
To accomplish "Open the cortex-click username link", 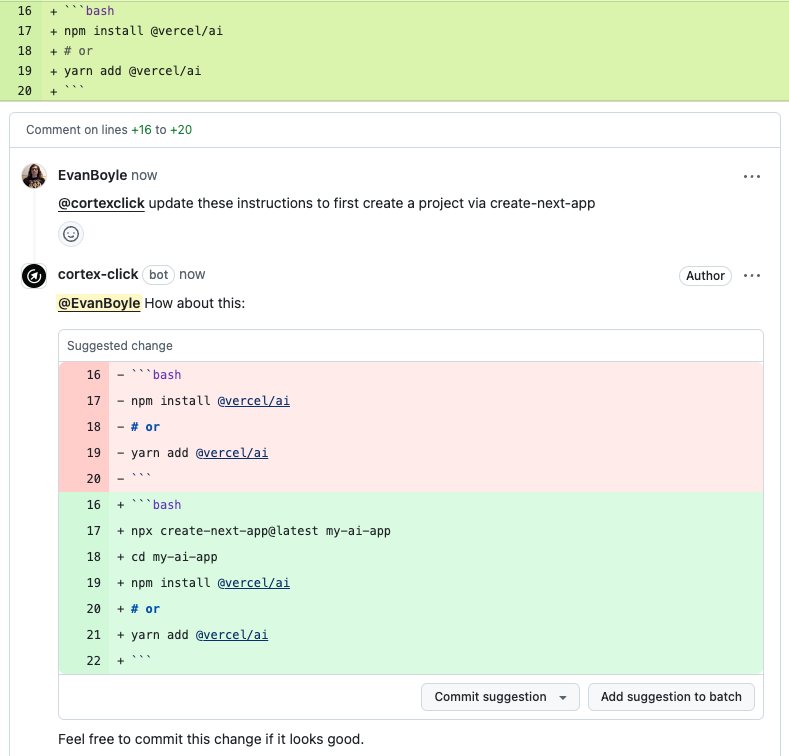I will click(x=98, y=274).
